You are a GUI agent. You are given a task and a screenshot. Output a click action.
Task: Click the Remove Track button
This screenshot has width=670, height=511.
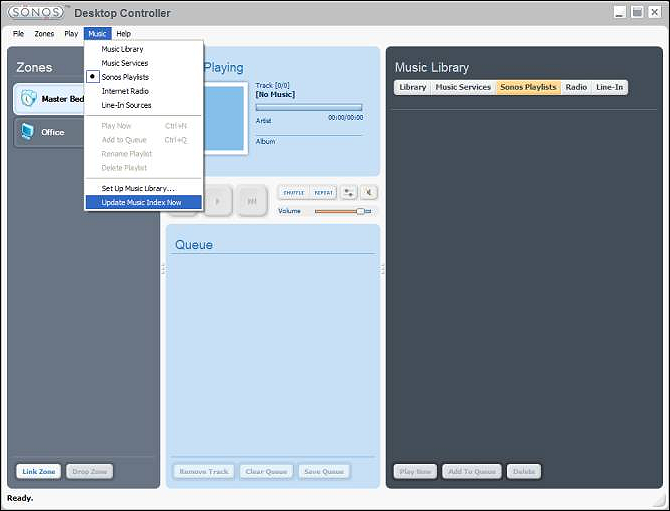pyautogui.click(x=204, y=472)
